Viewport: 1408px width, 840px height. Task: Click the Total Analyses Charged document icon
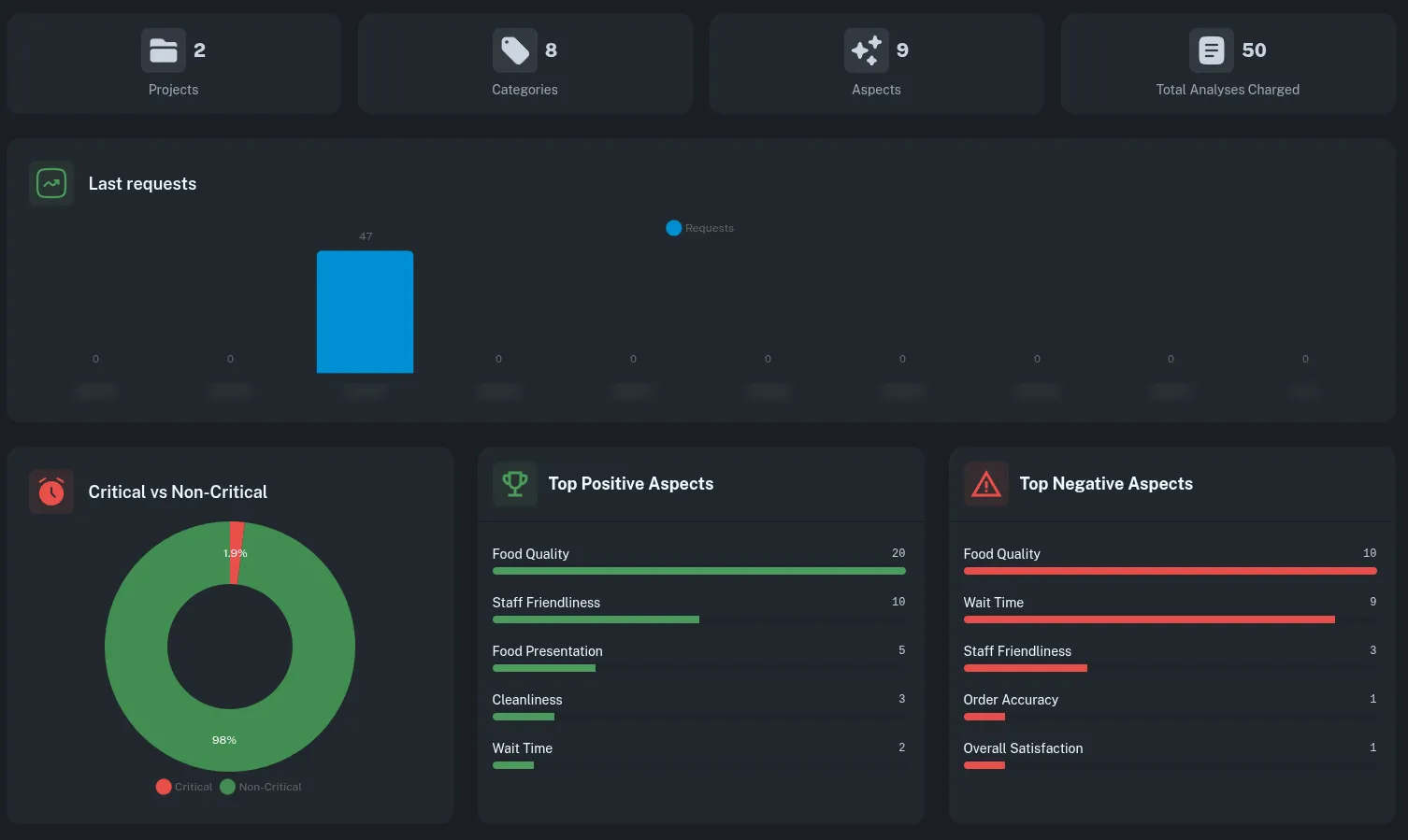(1212, 50)
